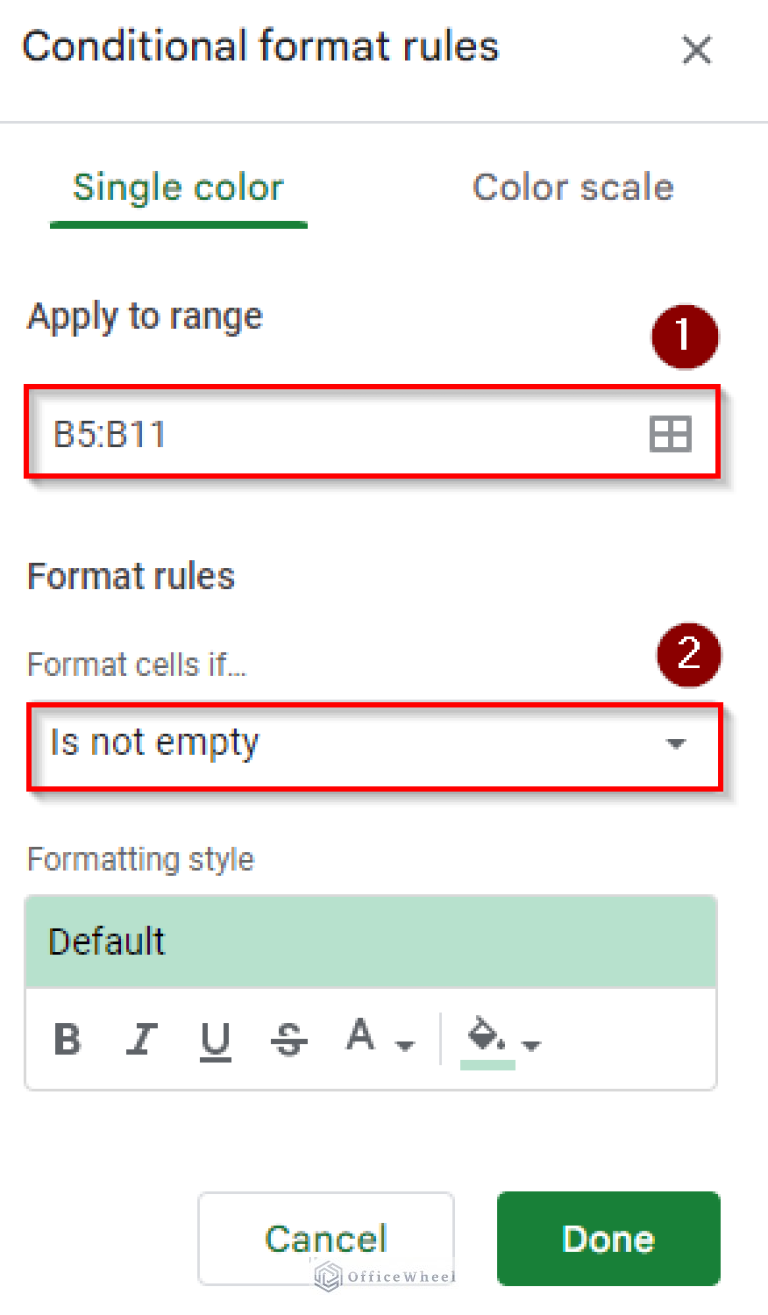The image size is (768, 1315).
Task: Close the Conditional format rules panel
Action: (x=696, y=50)
